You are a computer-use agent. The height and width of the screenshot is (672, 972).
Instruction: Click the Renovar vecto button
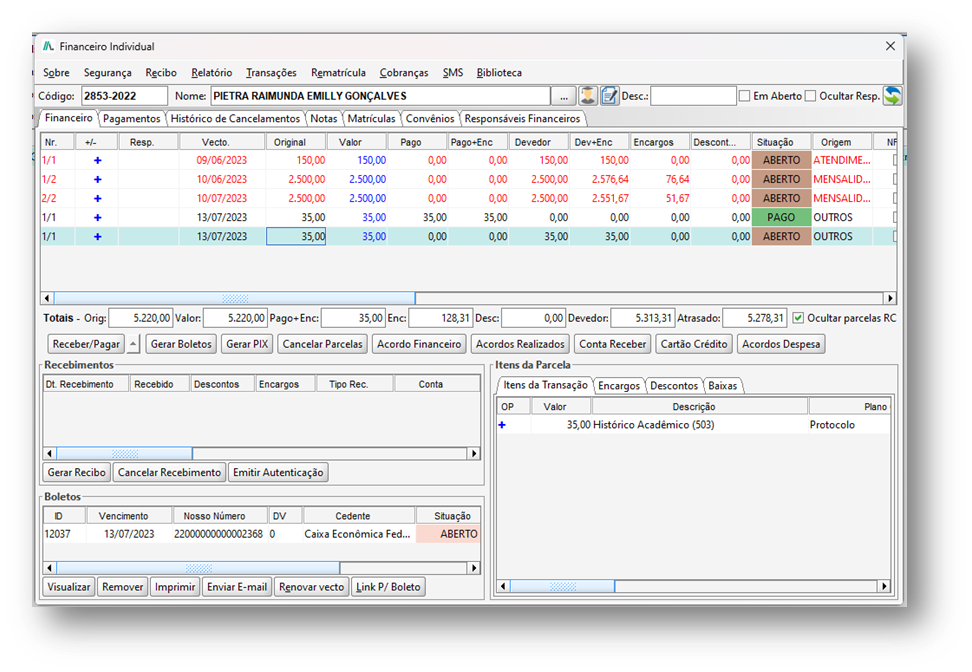[311, 587]
